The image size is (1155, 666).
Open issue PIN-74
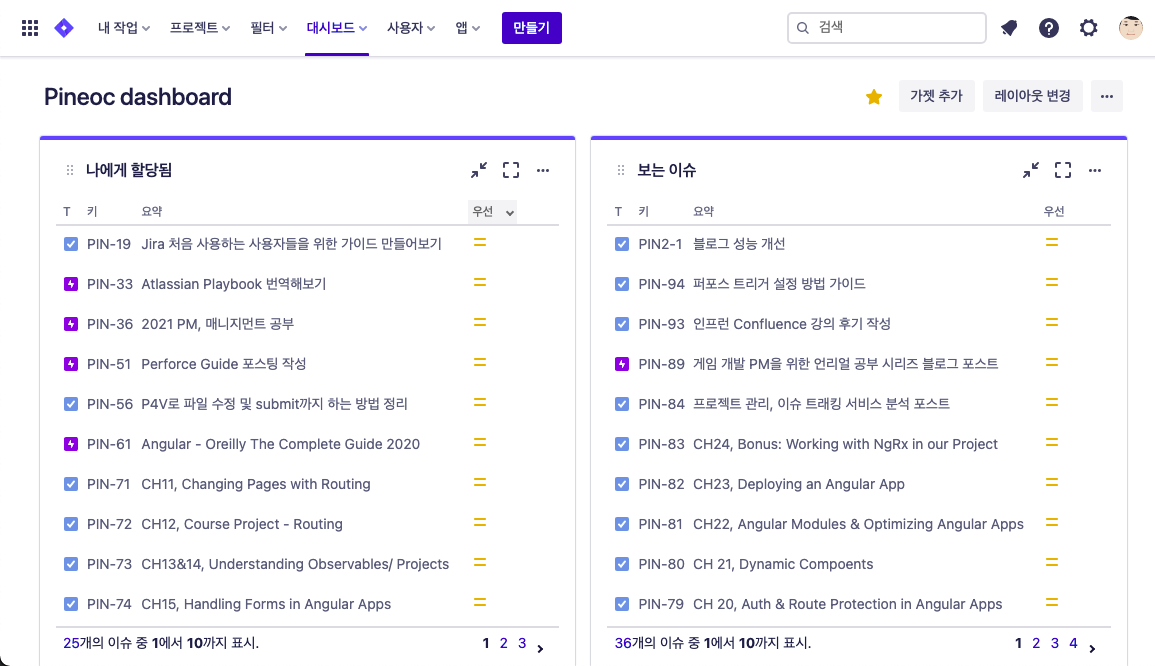click(x=109, y=604)
